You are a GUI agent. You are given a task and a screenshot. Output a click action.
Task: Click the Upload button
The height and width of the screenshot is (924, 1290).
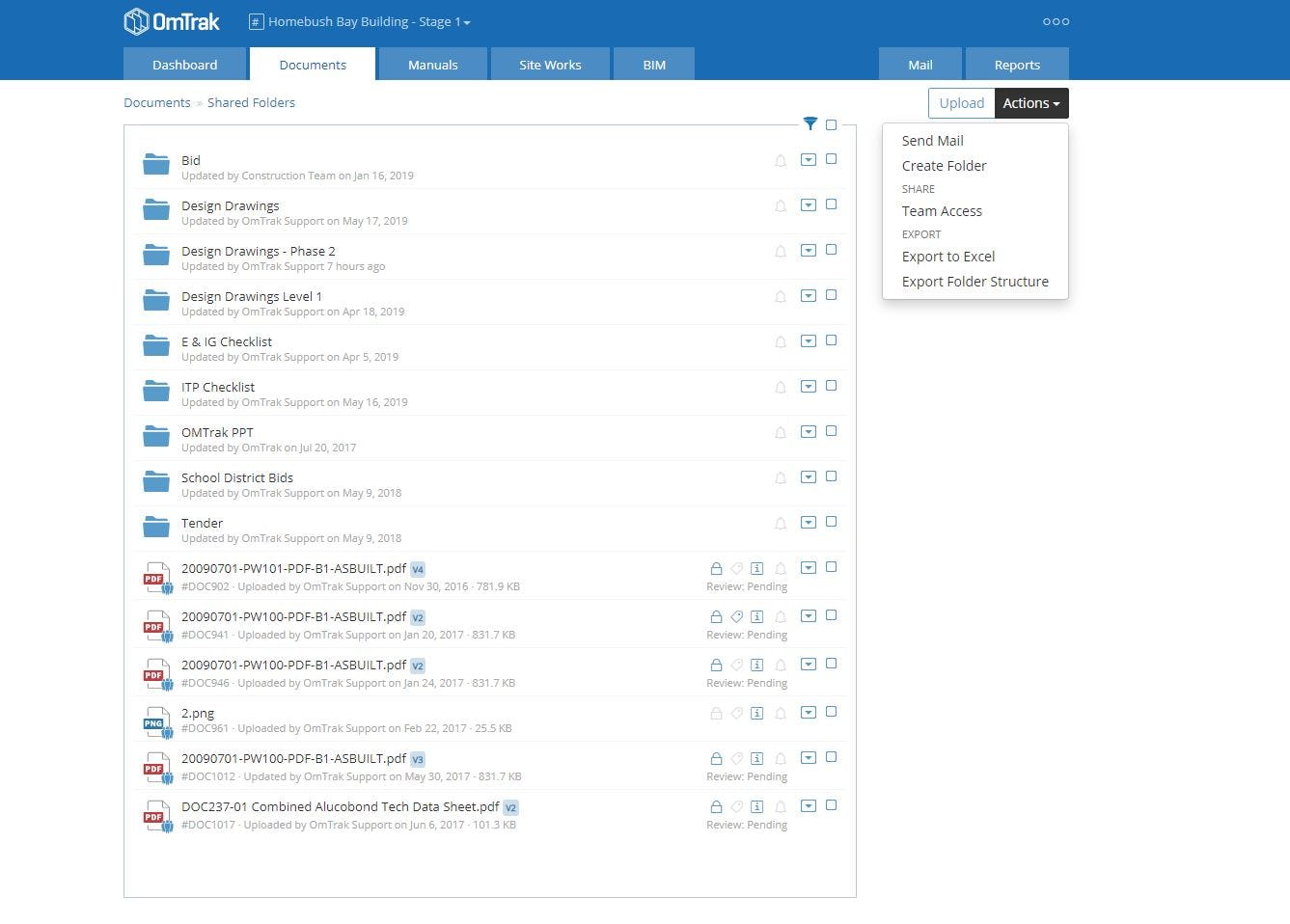click(x=961, y=102)
